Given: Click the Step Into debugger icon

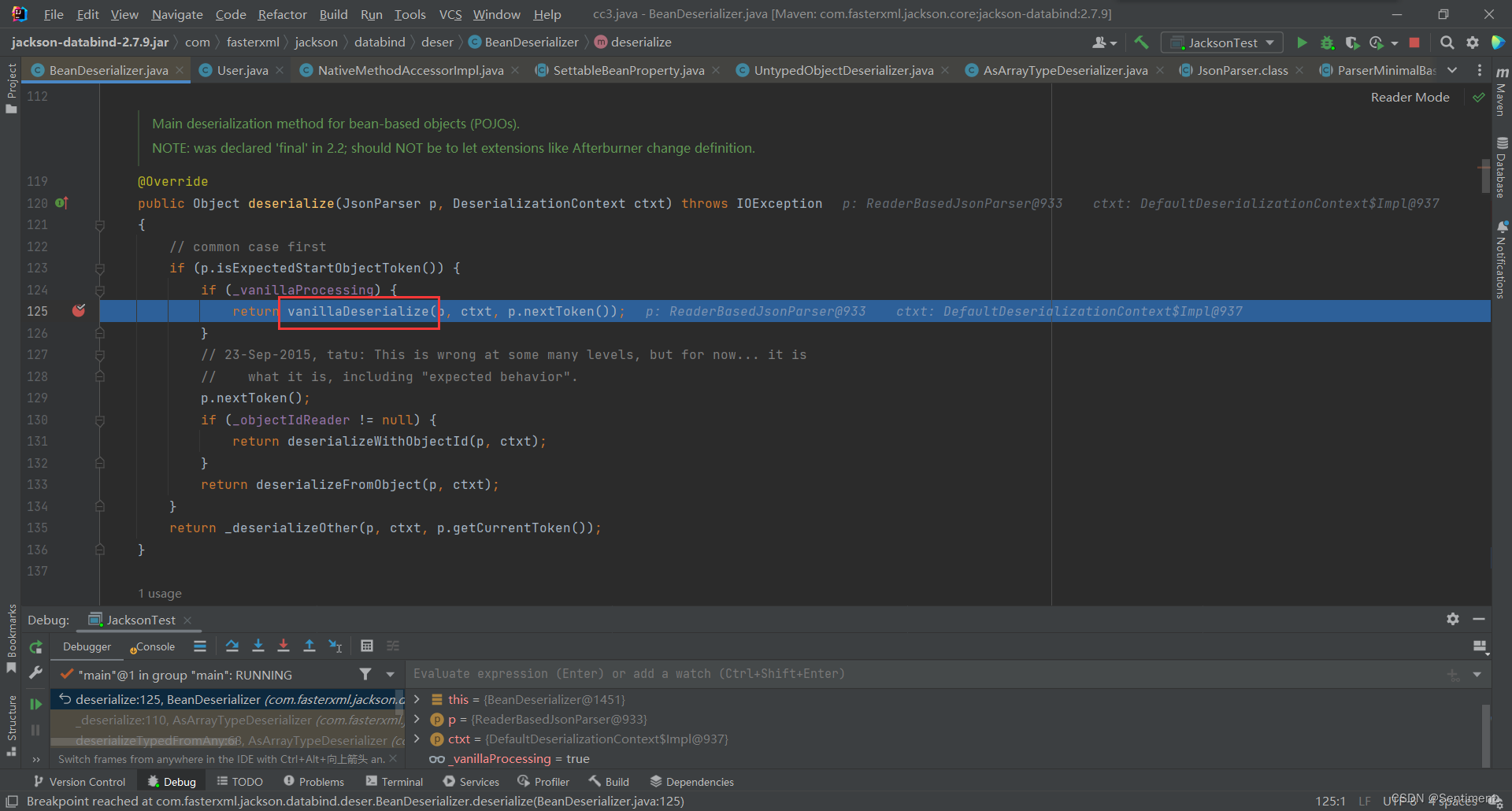Looking at the screenshot, I should (x=258, y=646).
